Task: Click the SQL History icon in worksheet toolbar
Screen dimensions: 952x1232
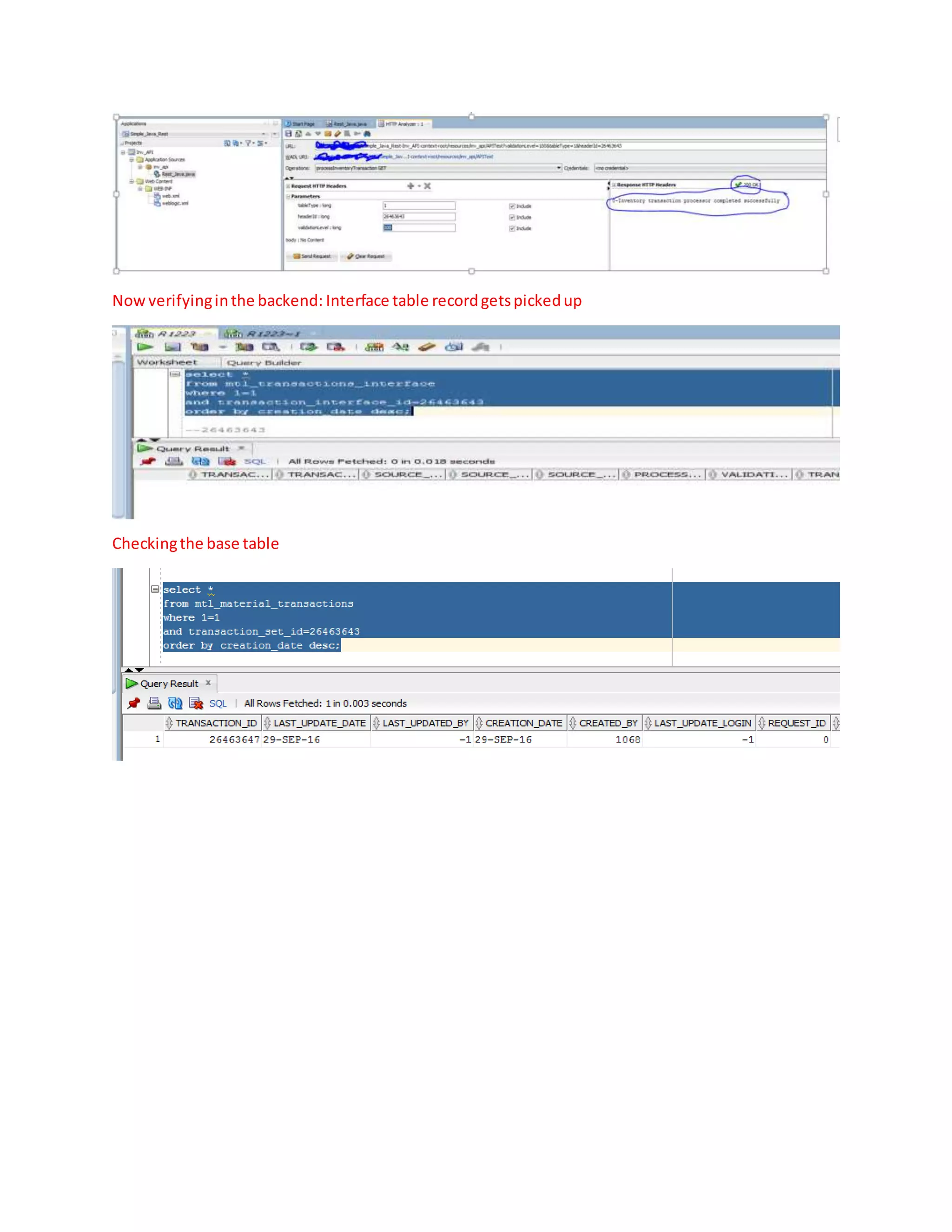Action: [x=454, y=347]
